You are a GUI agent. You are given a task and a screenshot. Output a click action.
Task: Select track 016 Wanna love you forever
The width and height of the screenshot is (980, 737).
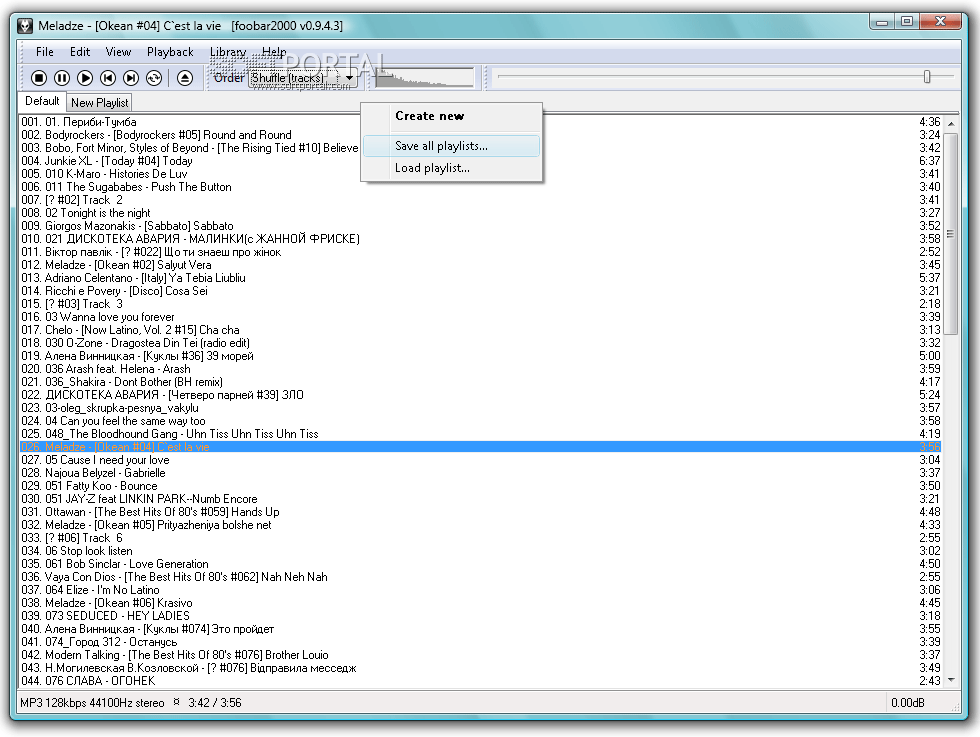(480, 317)
